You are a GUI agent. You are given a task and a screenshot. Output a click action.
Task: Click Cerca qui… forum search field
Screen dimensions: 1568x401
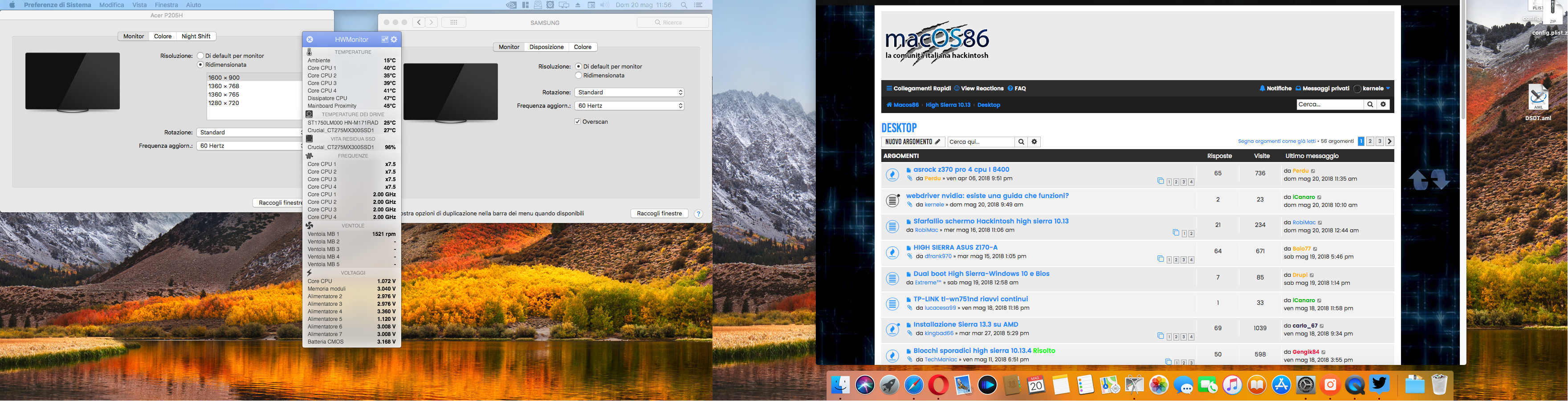pyautogui.click(x=981, y=142)
